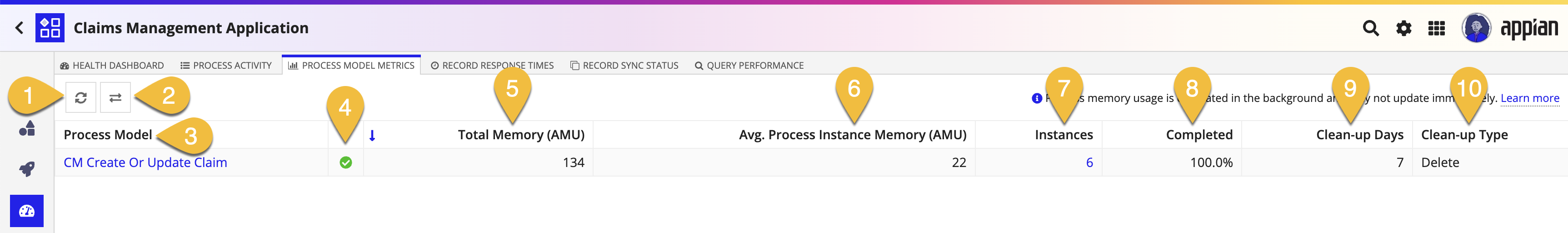Sort by Clean-up Type column header

point(1464,135)
